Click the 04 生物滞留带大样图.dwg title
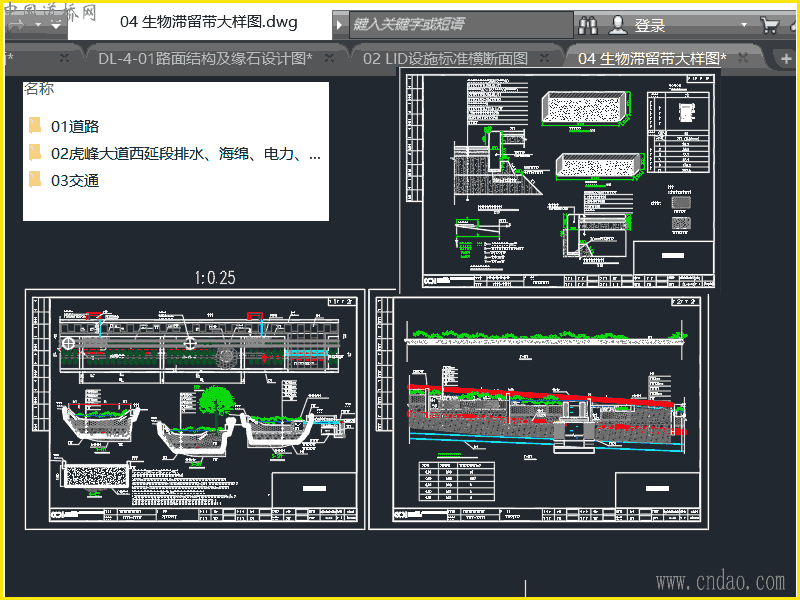Screen dimensions: 800x600 point(208,22)
